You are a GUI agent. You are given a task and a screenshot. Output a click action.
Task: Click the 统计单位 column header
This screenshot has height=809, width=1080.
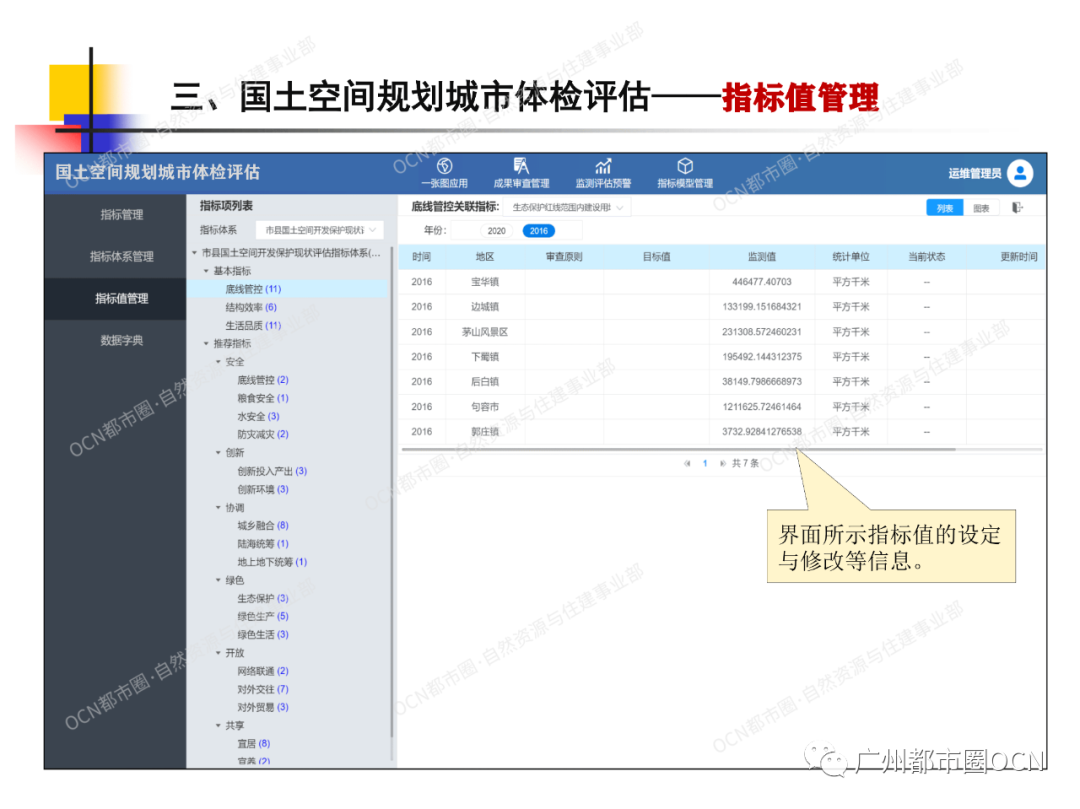851,257
